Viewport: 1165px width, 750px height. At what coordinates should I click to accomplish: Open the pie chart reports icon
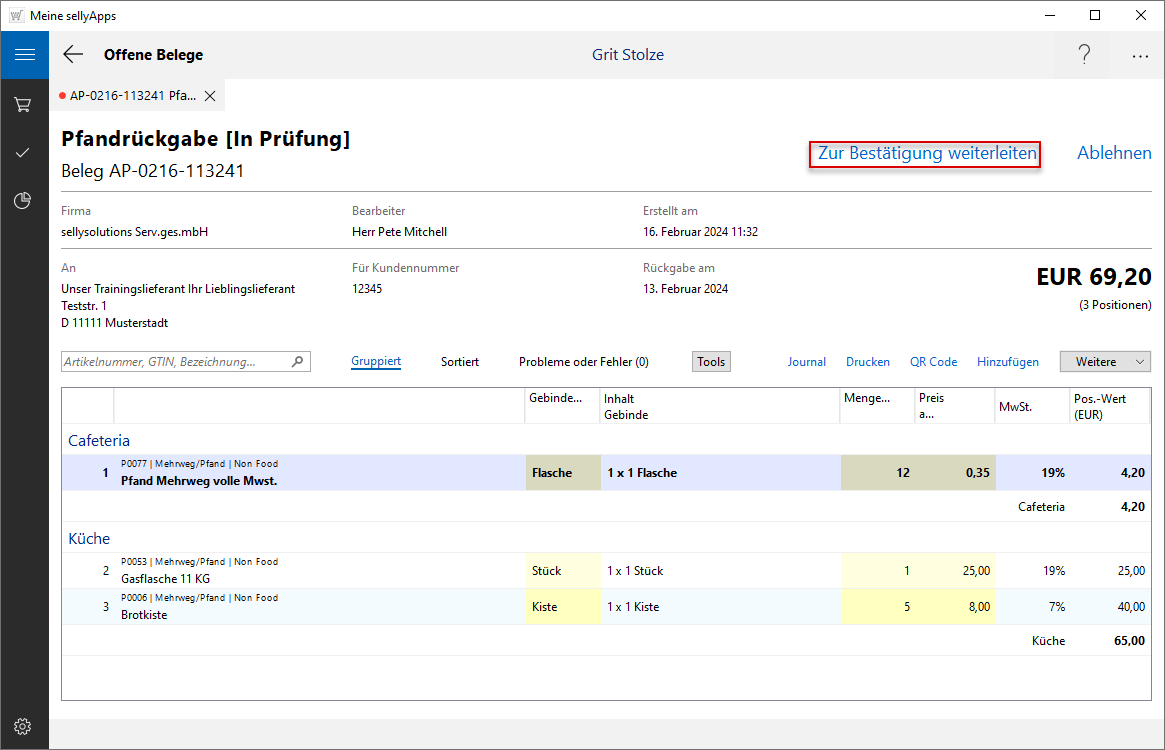(23, 201)
